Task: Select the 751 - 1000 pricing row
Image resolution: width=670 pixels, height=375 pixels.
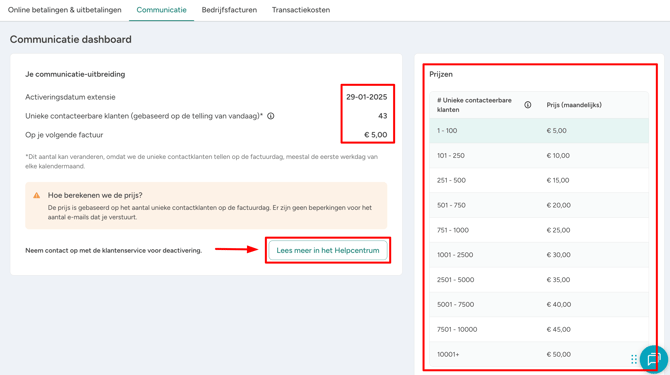Action: coord(539,230)
